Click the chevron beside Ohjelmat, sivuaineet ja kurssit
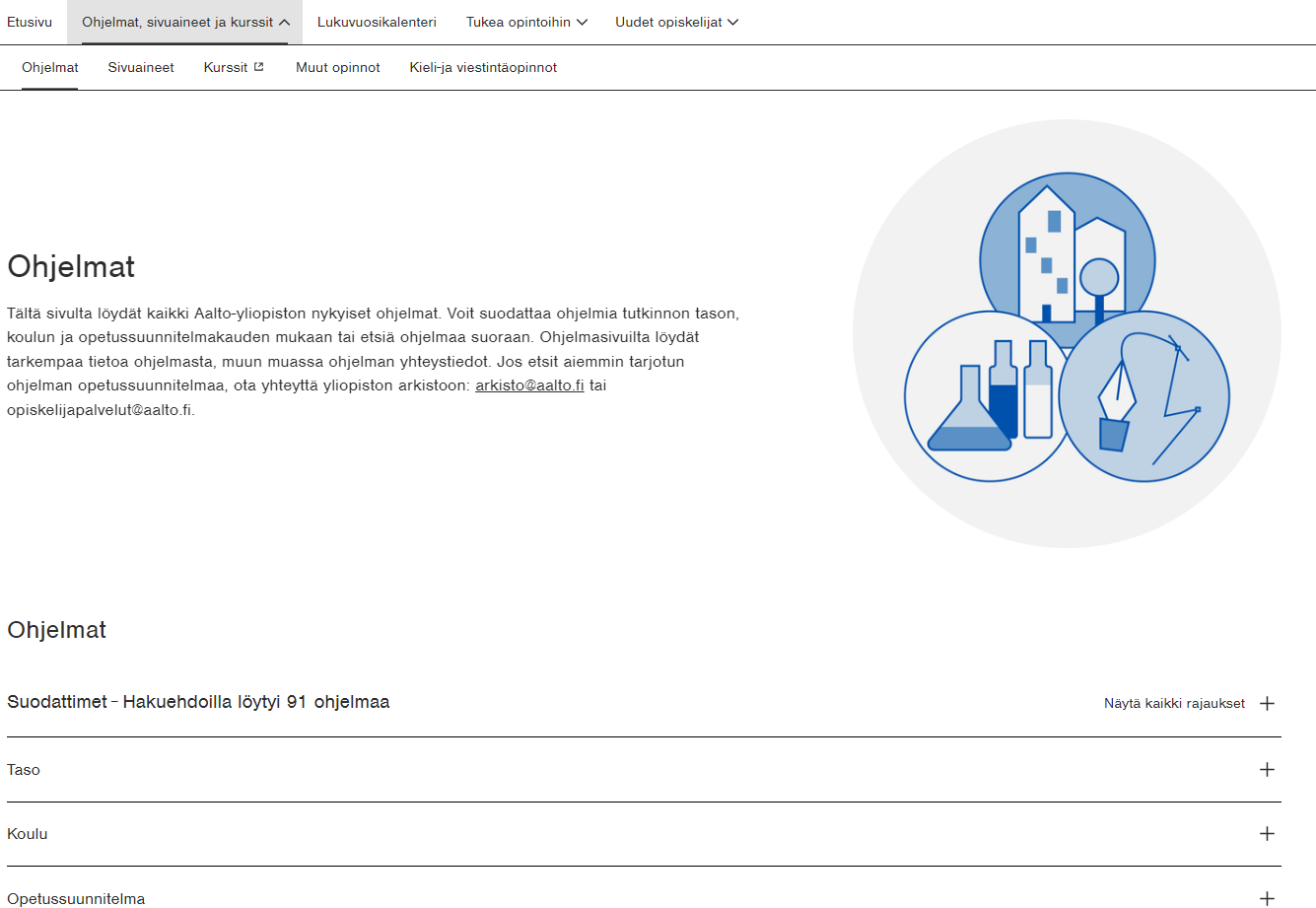 pyautogui.click(x=284, y=22)
